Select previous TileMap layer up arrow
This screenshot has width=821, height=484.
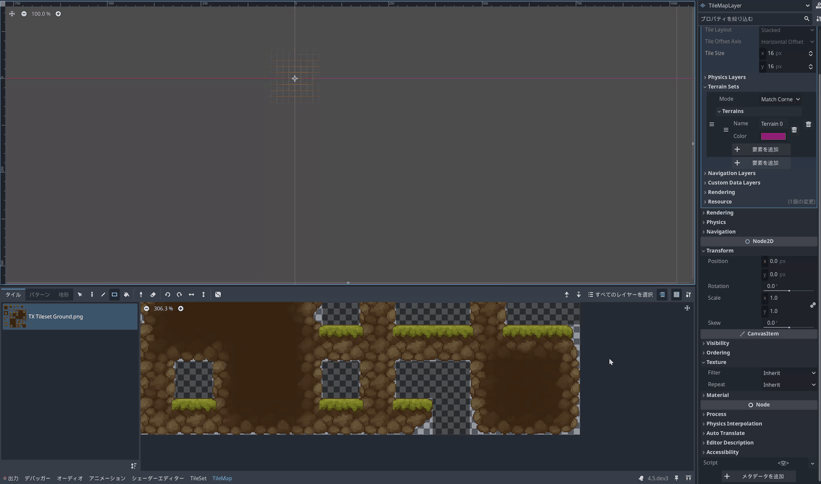tap(566, 294)
